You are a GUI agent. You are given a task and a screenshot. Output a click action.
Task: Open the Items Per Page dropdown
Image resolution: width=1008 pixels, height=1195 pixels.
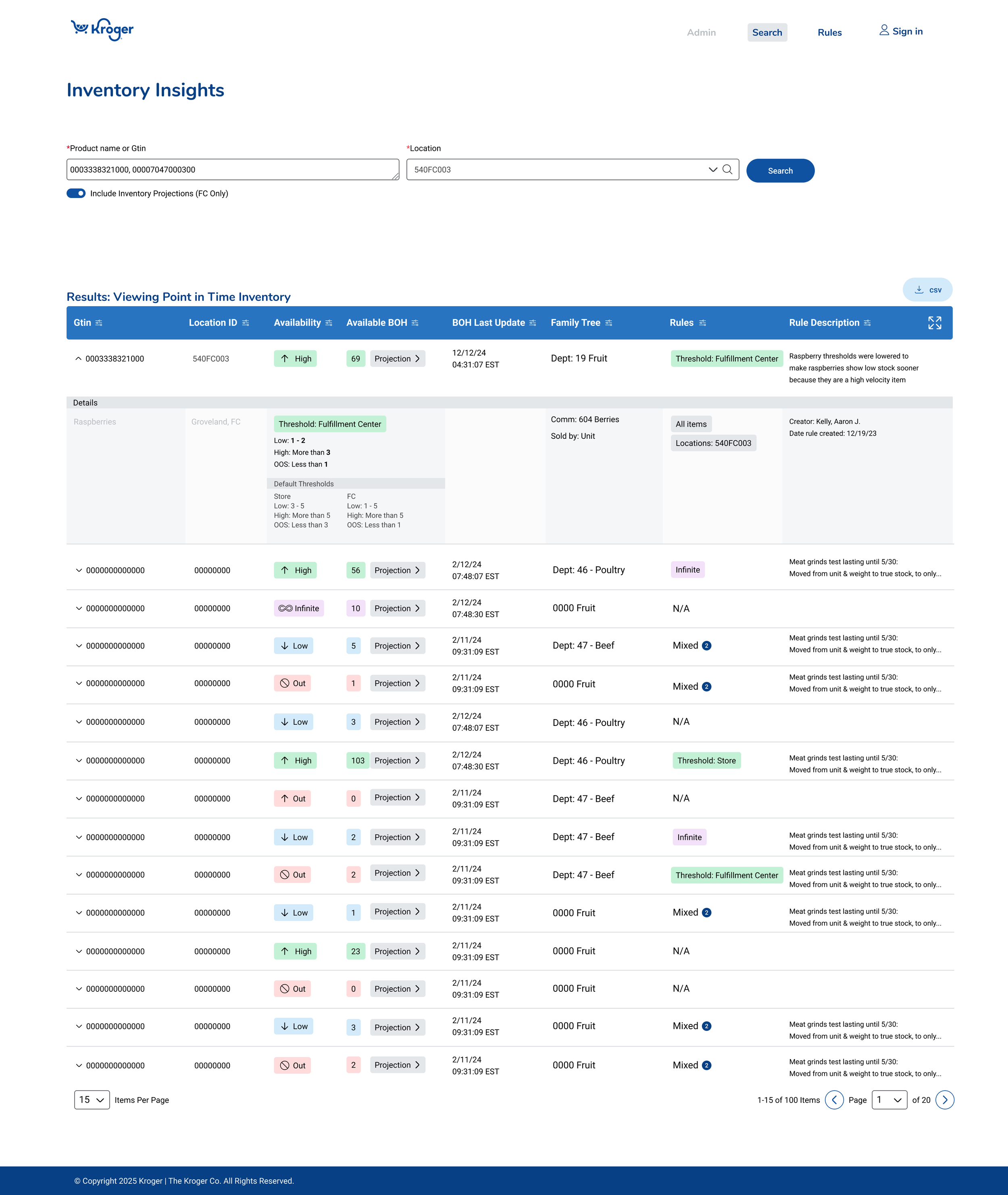point(92,1099)
